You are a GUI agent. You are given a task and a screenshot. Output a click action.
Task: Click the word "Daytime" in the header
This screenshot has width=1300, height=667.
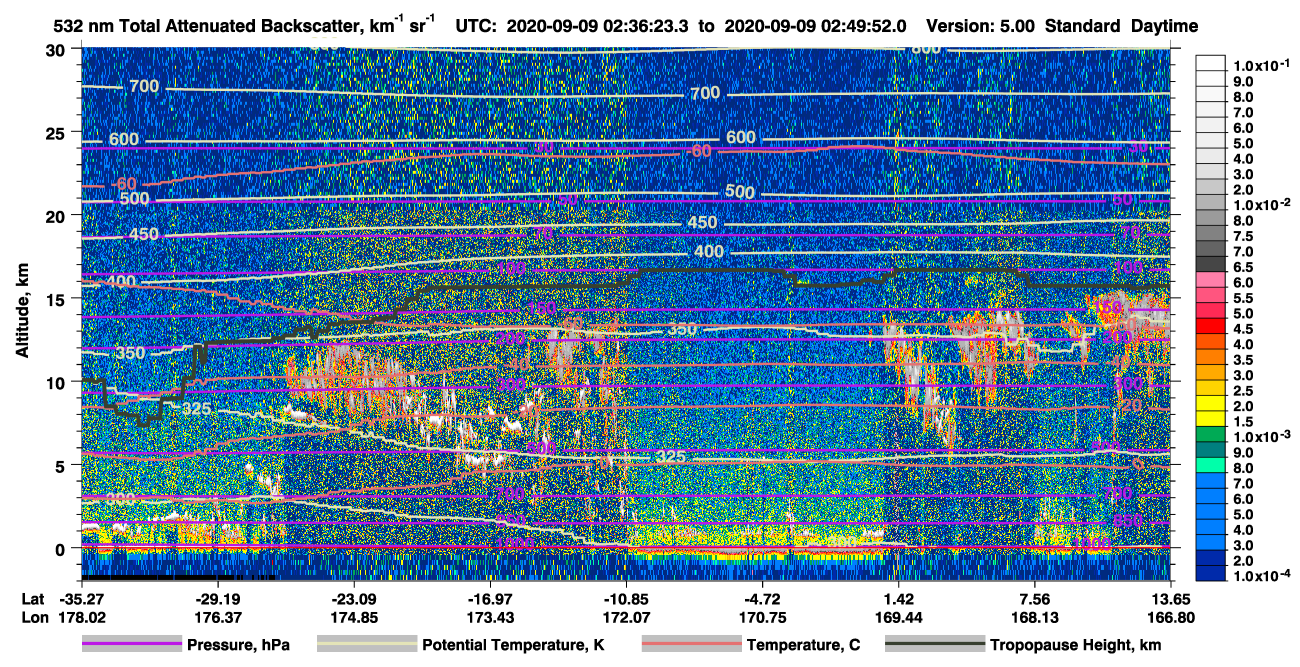pos(1165,26)
